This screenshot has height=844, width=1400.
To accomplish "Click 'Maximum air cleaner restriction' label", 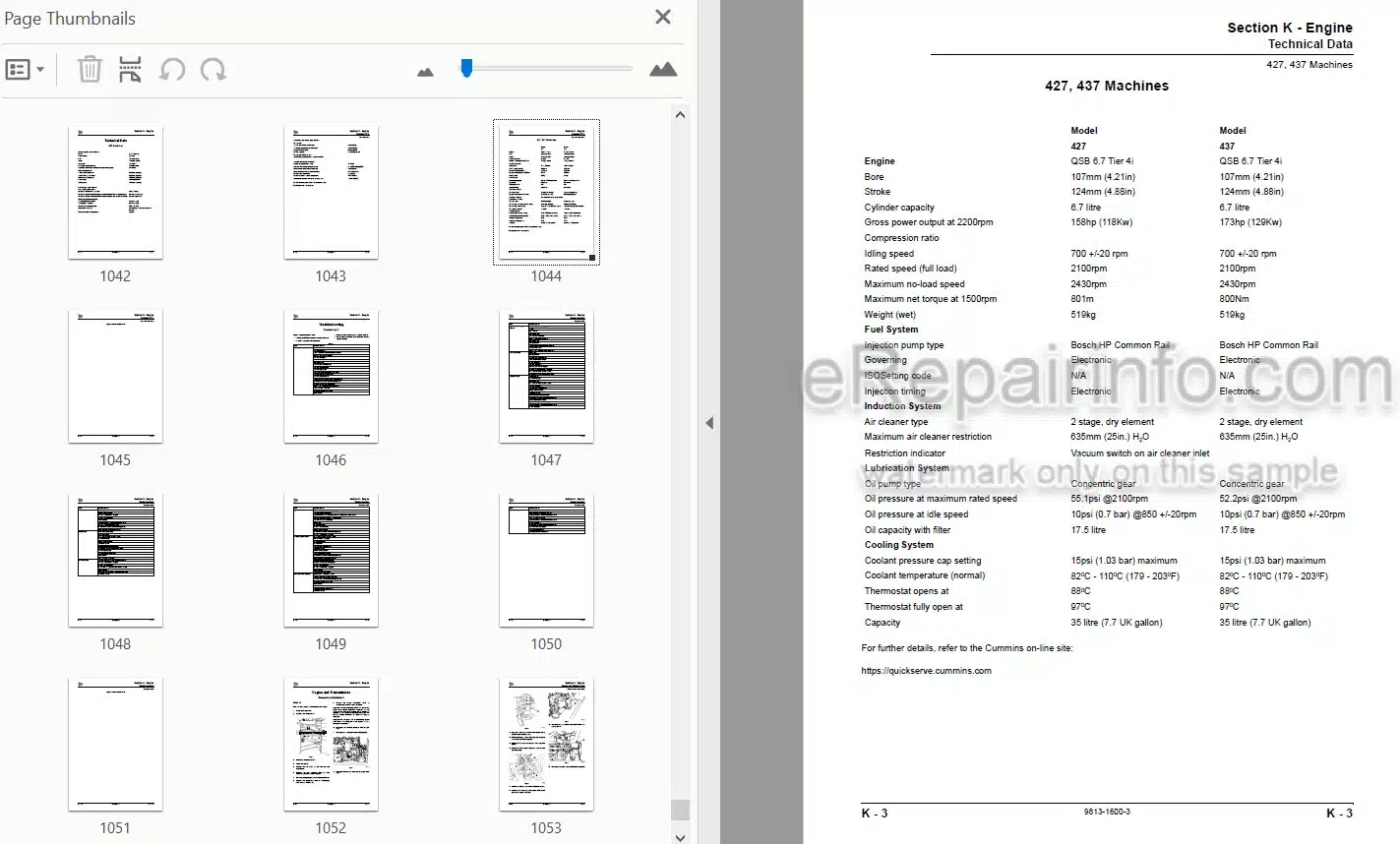I will point(928,437).
